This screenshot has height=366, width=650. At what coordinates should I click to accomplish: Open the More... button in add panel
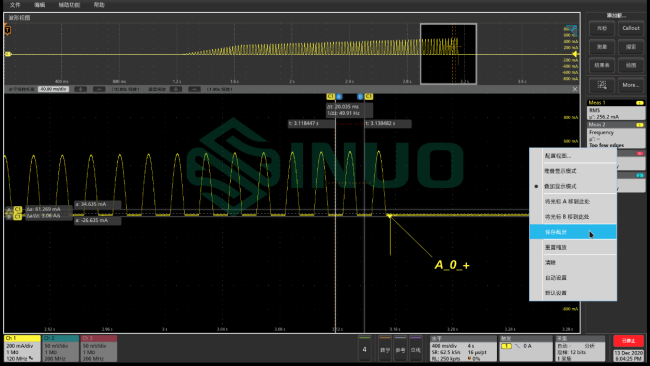631,85
